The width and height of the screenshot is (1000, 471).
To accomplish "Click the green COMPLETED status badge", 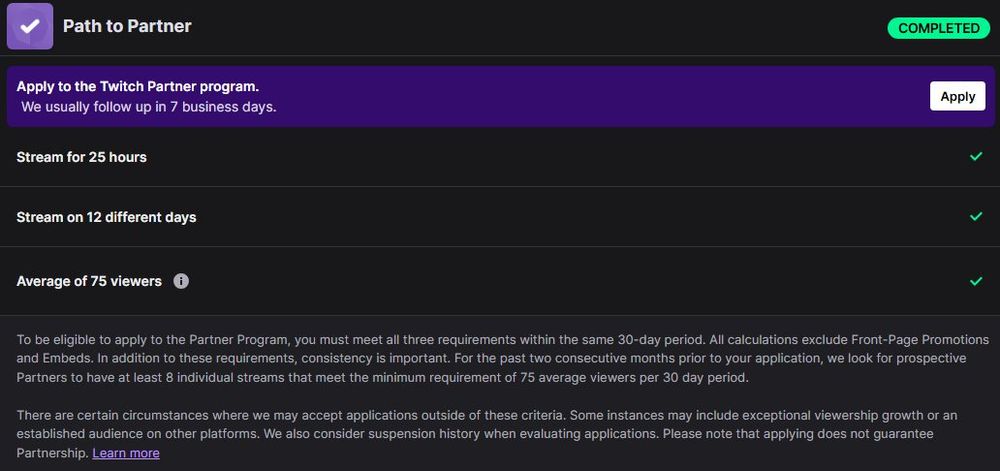I will (938, 28).
